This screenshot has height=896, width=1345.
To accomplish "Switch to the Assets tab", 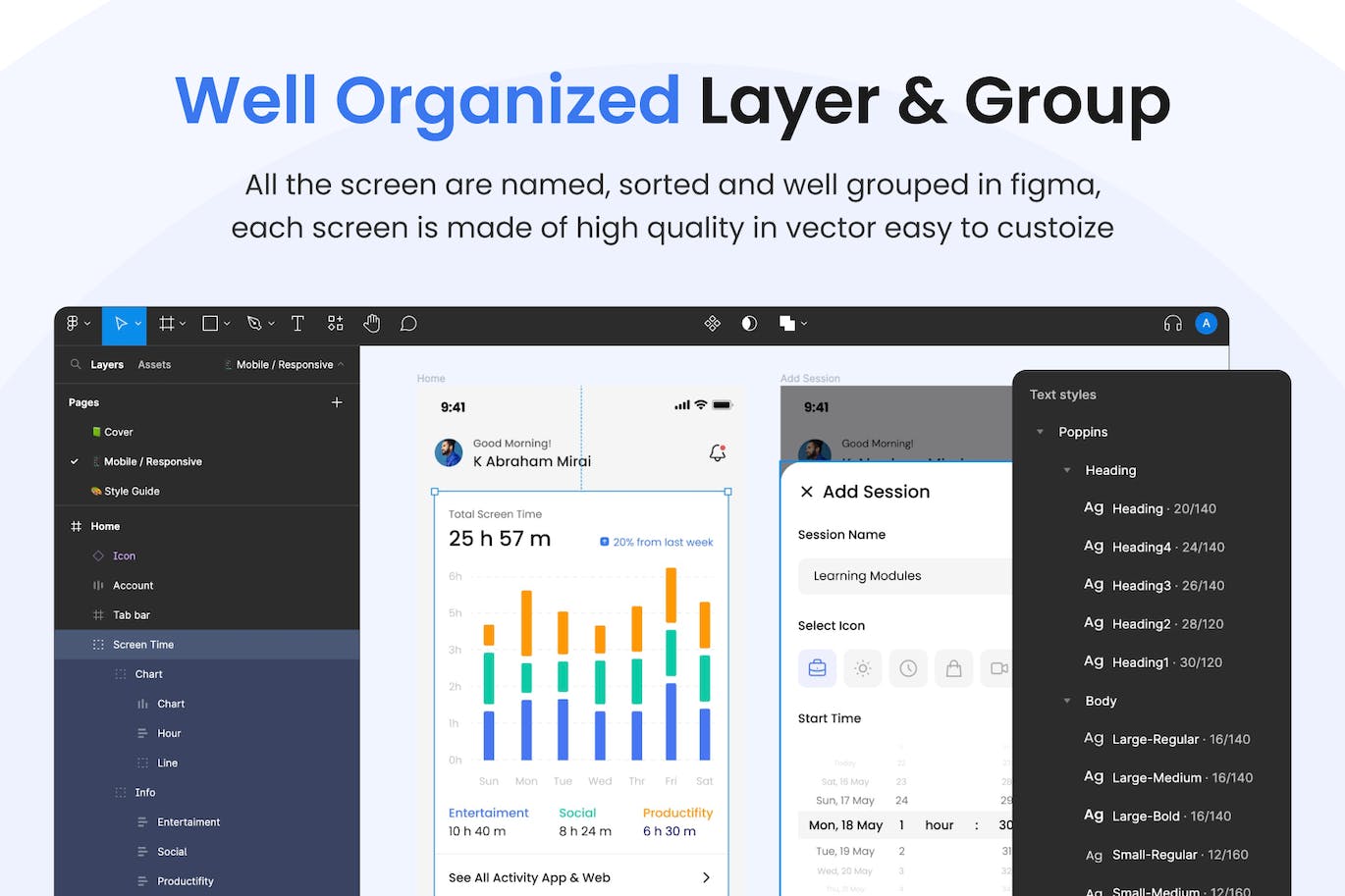I will pyautogui.click(x=154, y=364).
